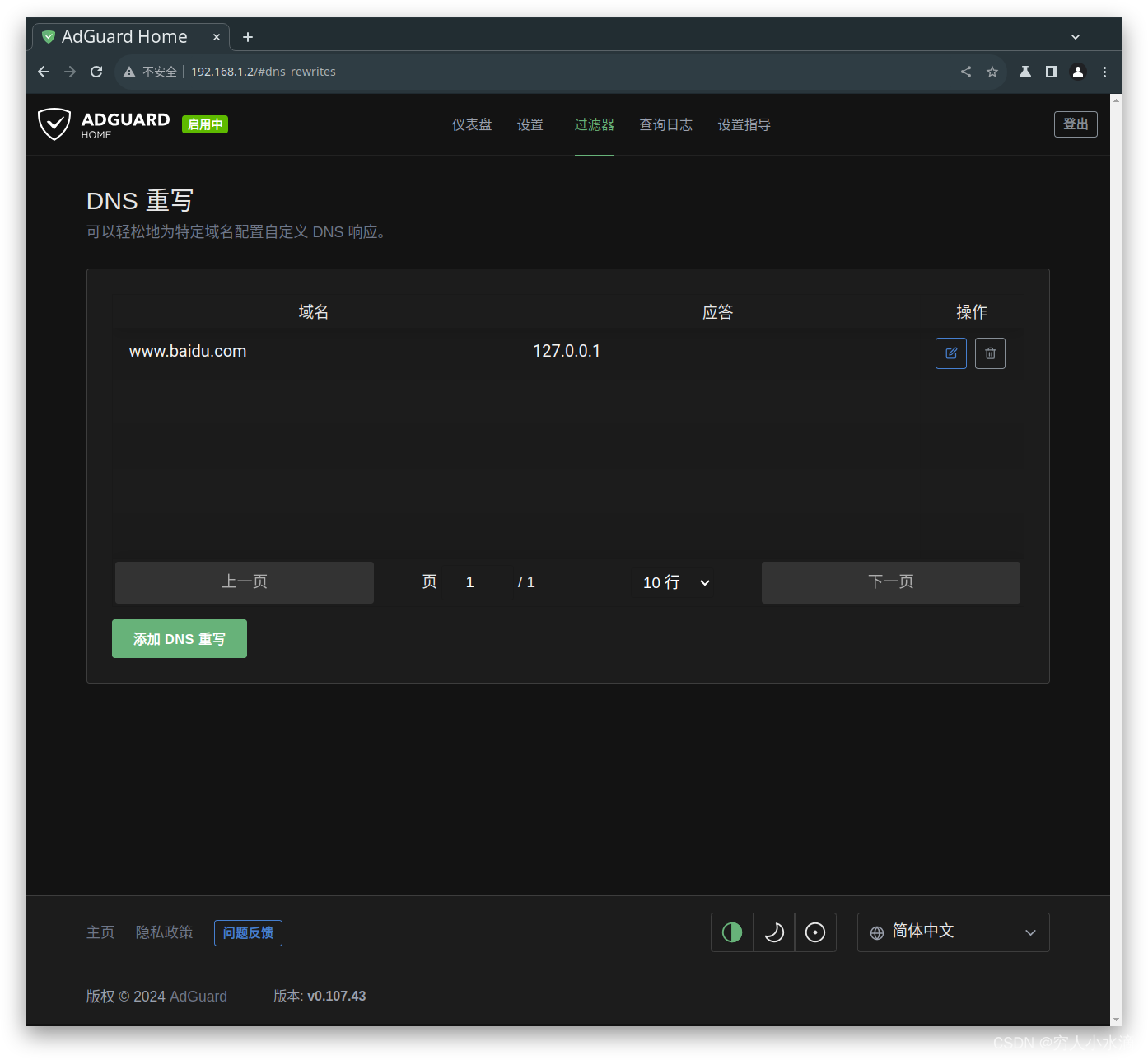
Task: Click the v0.107.43 version text
Action: pos(337,997)
